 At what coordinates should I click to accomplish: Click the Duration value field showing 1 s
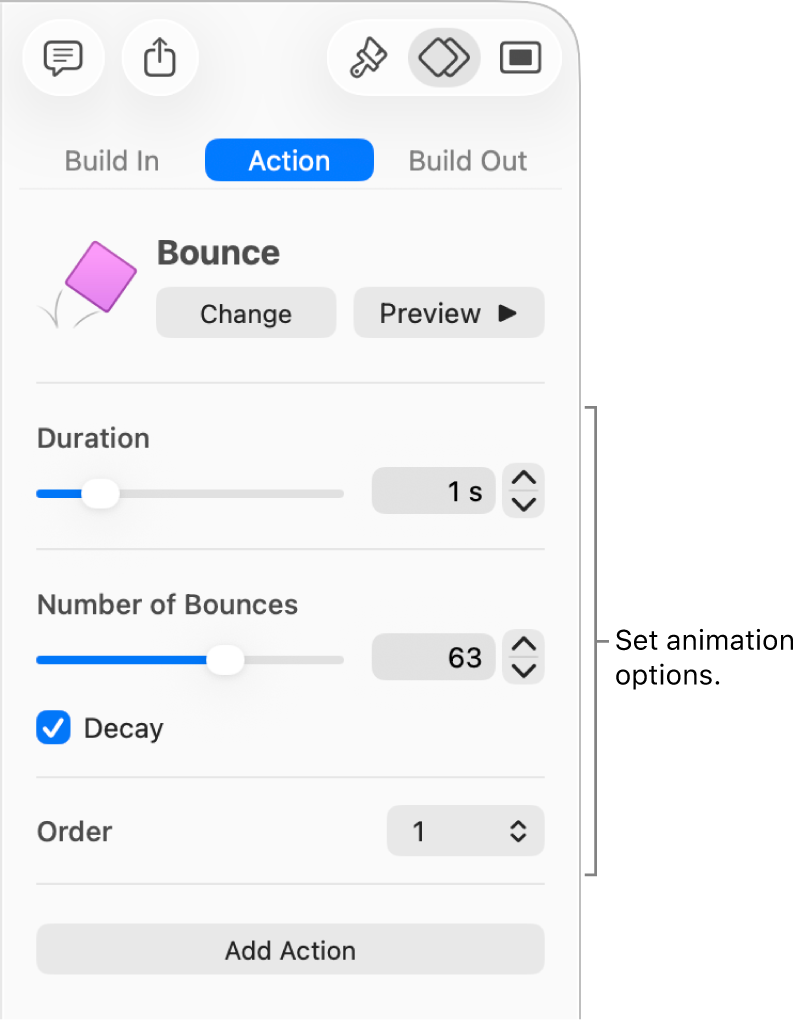point(433,490)
